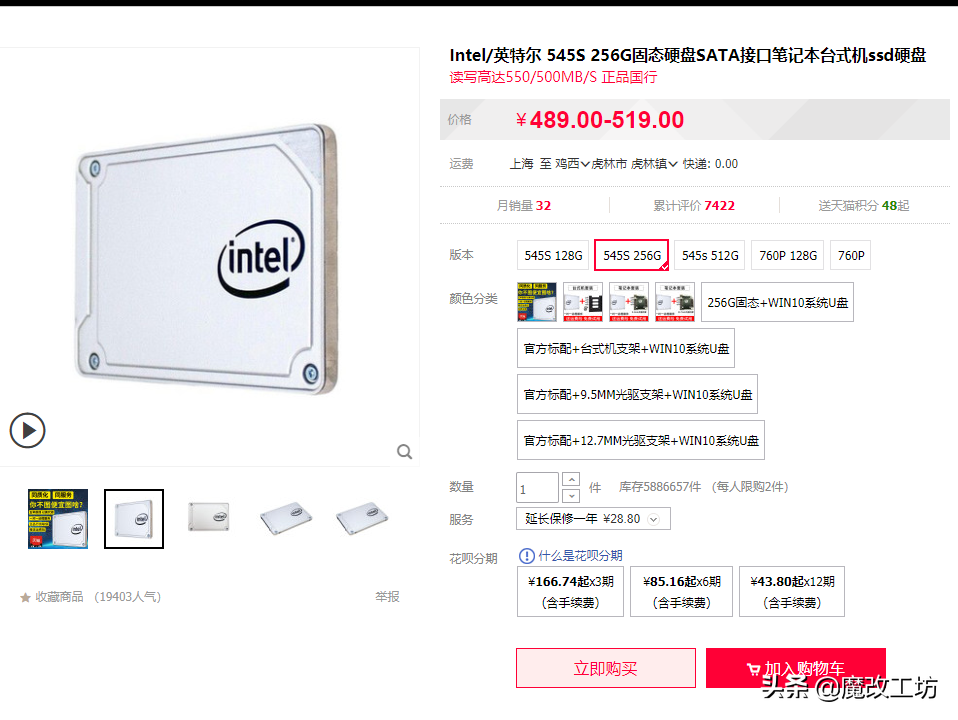Select the 760P 128G version

click(x=788, y=255)
